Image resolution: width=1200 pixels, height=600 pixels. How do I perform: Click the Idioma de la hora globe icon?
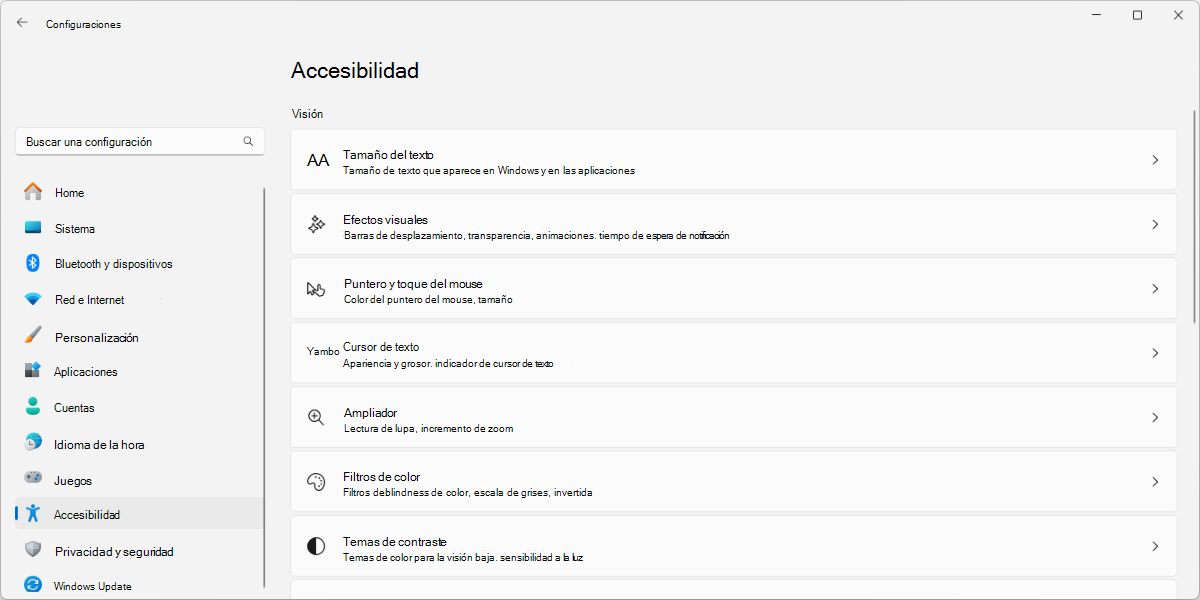(33, 443)
